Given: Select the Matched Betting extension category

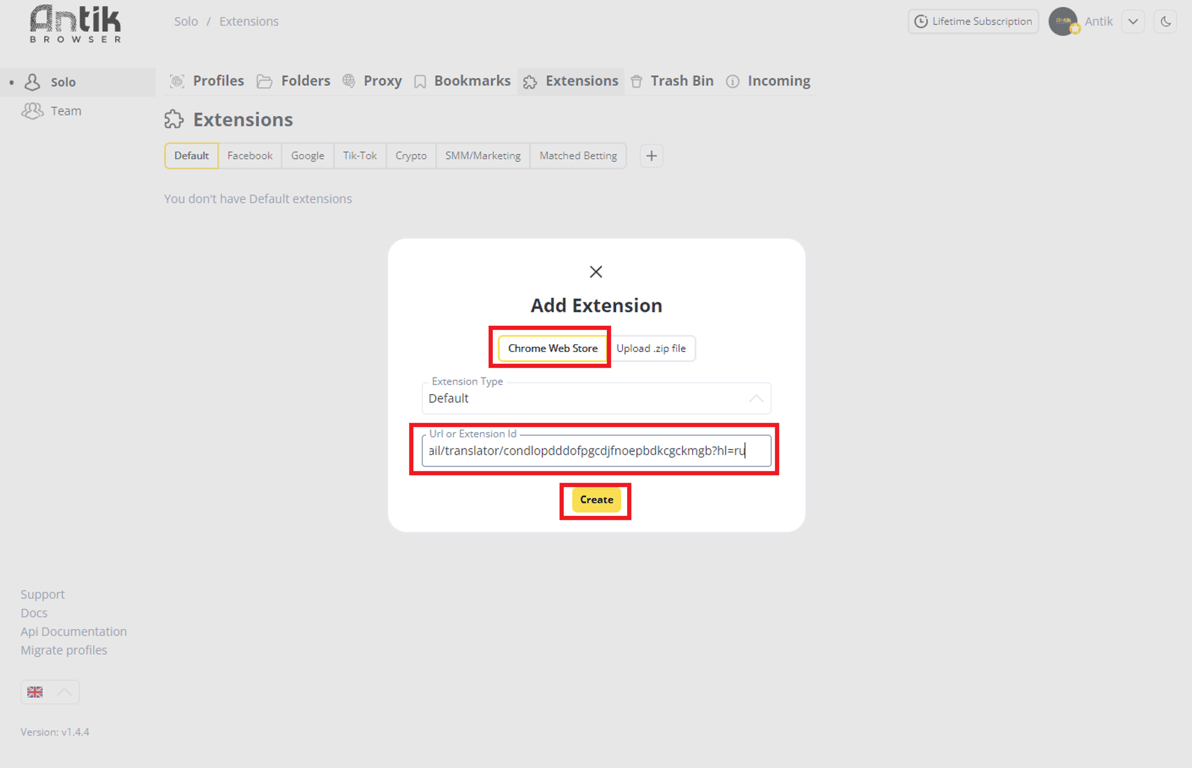Looking at the screenshot, I should [579, 156].
